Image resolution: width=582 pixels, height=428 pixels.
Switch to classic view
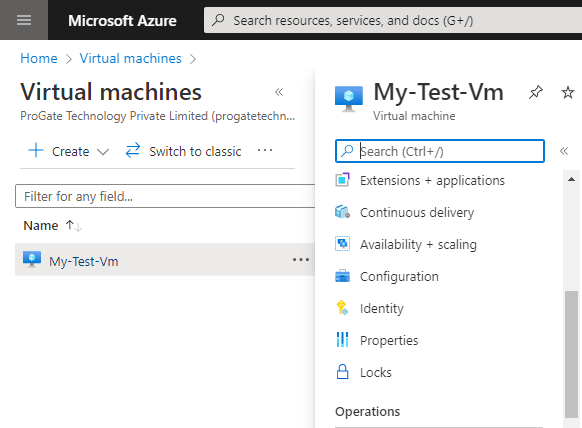coord(183,151)
